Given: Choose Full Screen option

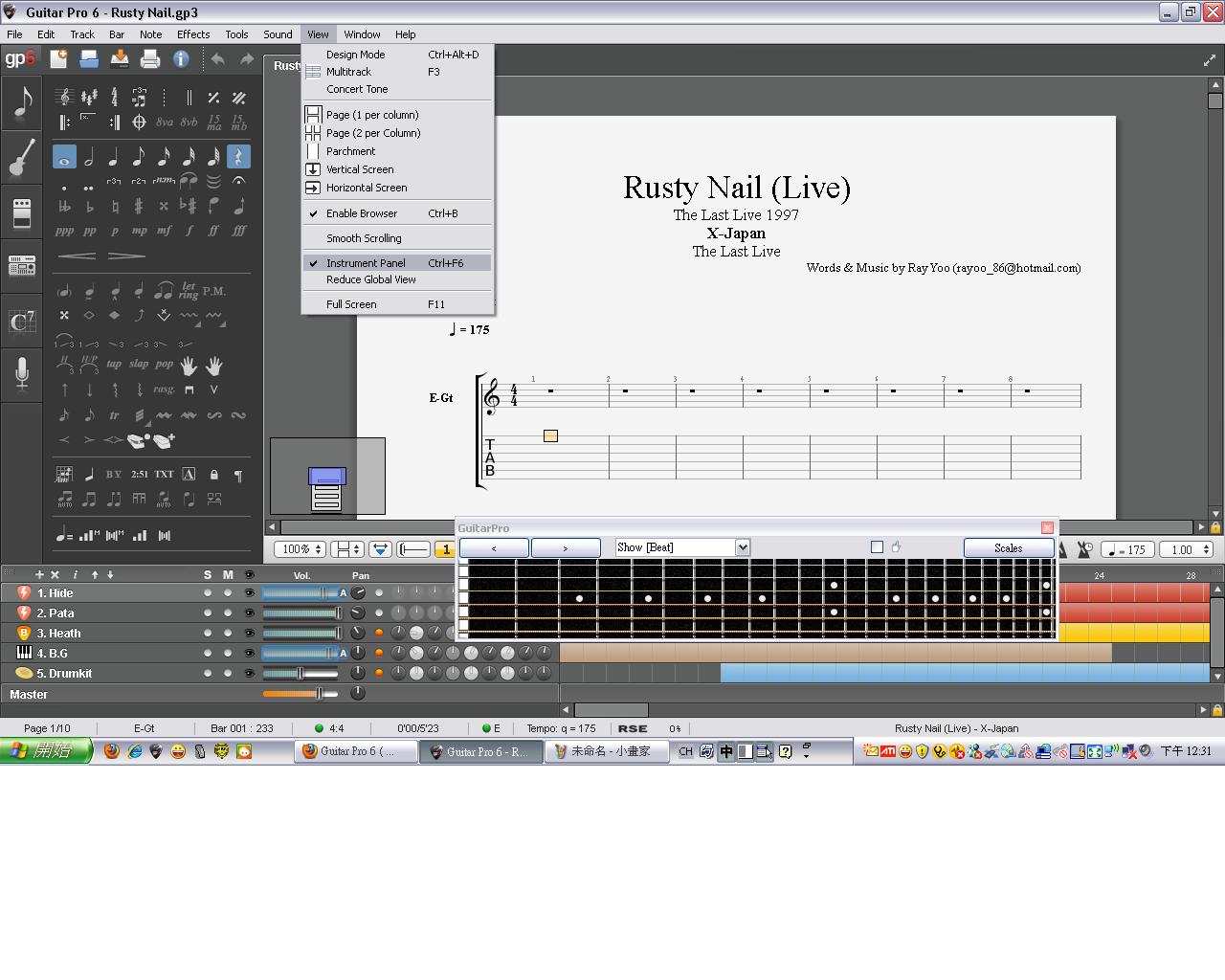Looking at the screenshot, I should [397, 304].
